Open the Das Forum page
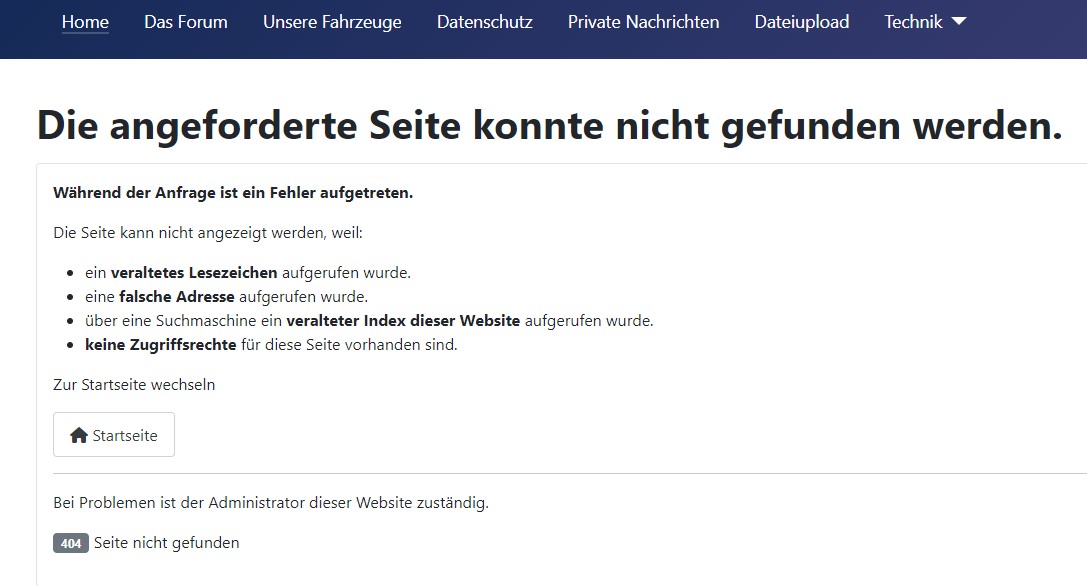1087x586 pixels. 185,21
